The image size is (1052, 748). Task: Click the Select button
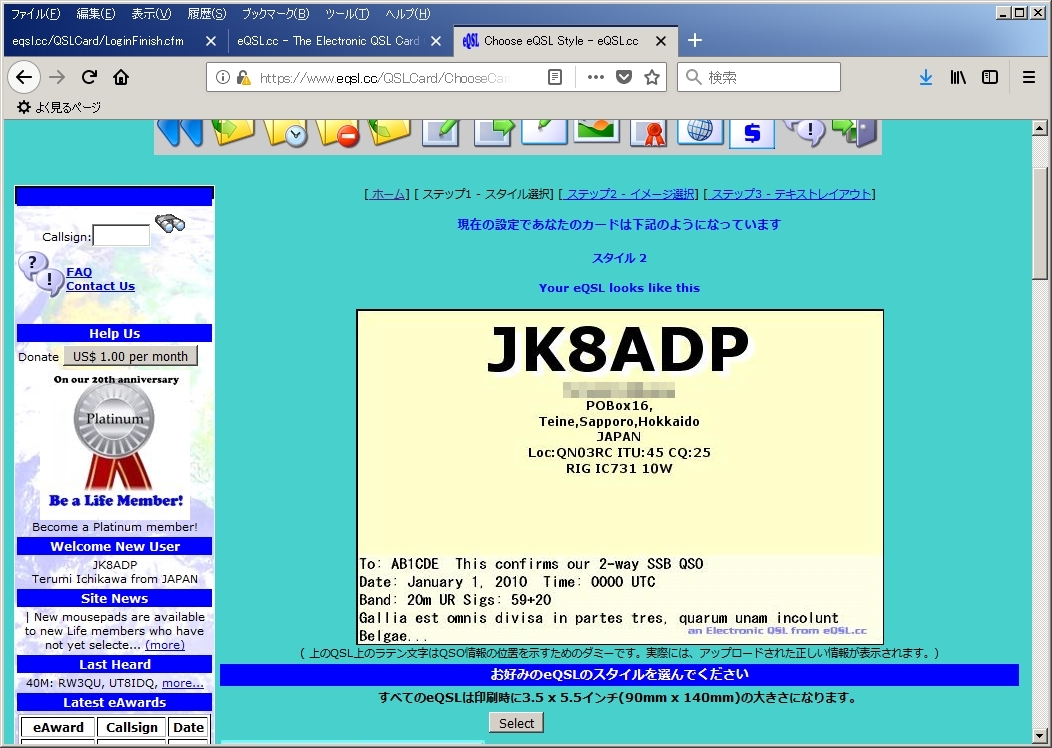click(516, 723)
